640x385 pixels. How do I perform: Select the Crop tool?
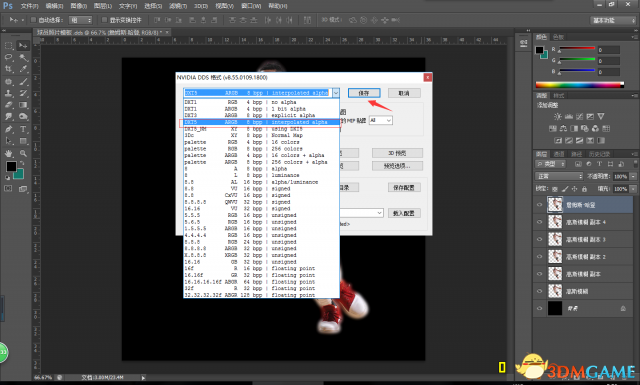pyautogui.click(x=9, y=69)
